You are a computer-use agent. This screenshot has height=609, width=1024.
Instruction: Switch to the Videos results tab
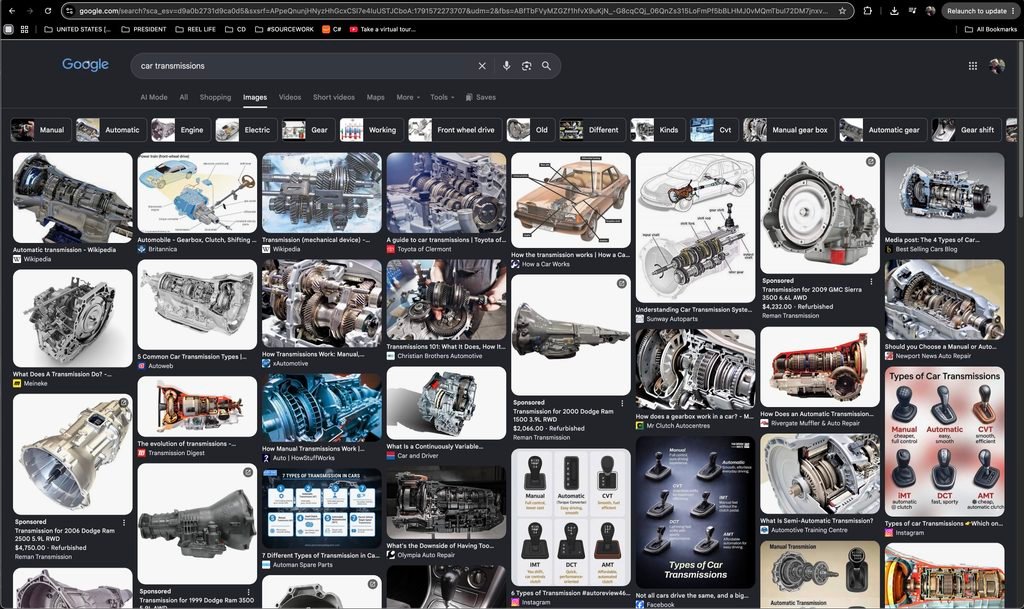(290, 97)
